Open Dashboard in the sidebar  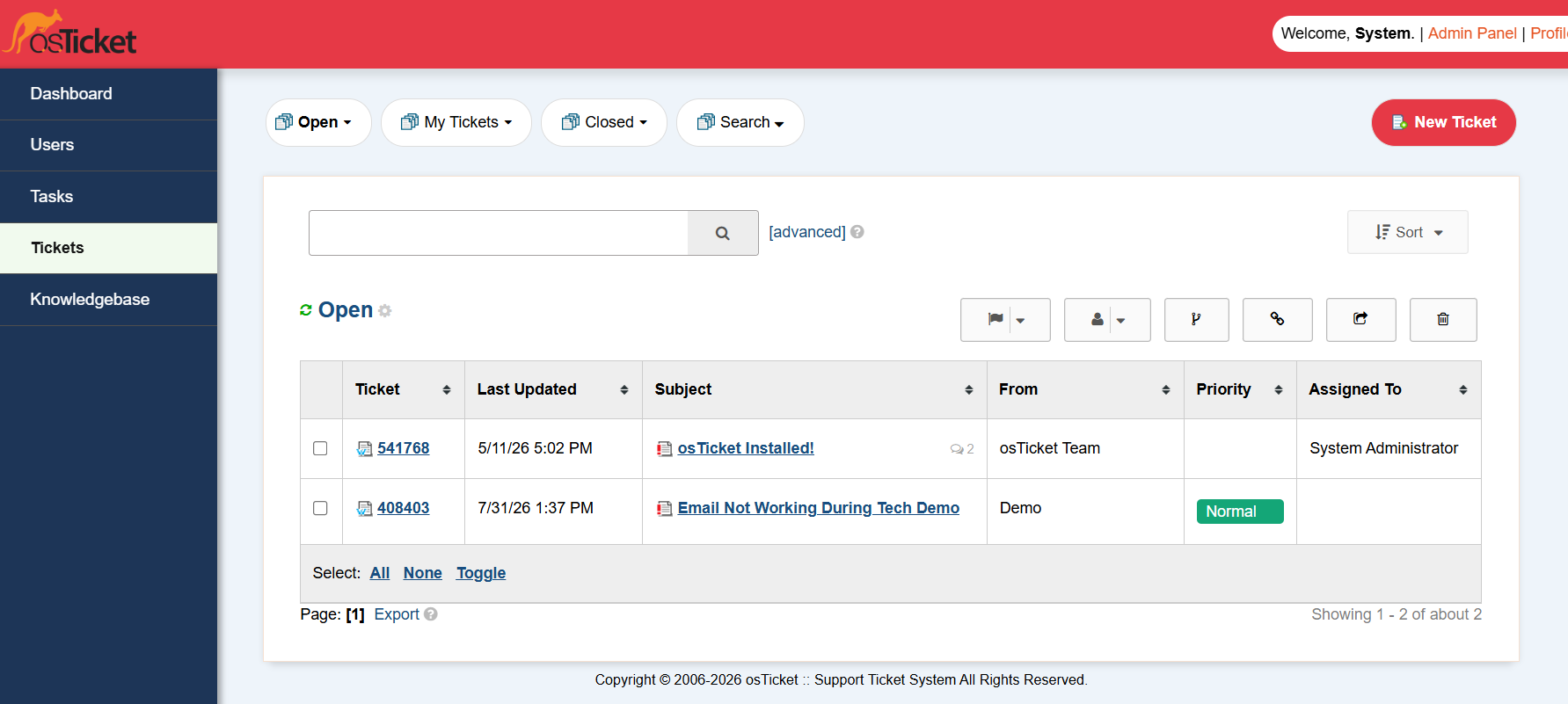point(108,94)
